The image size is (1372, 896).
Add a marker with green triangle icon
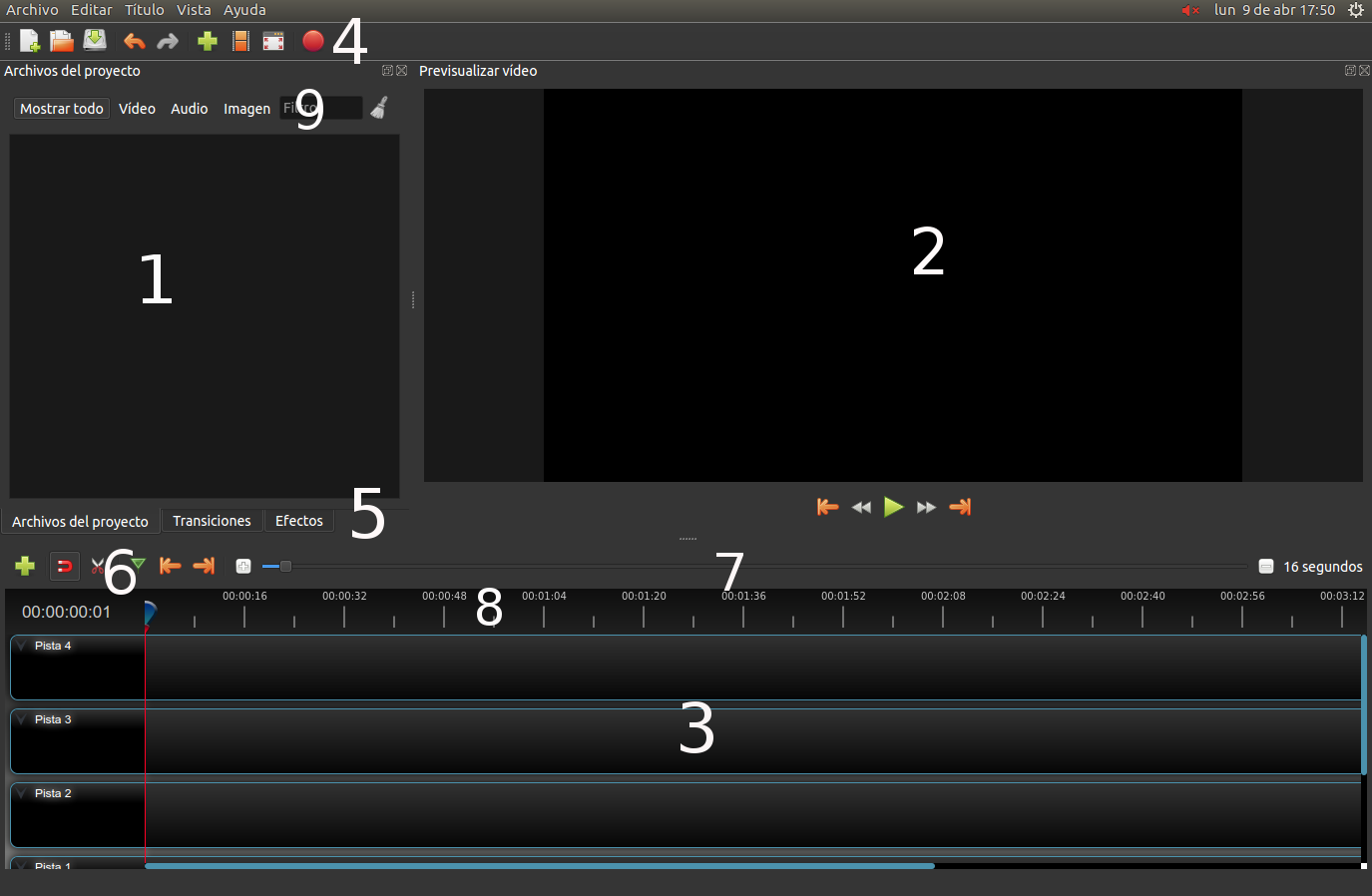coord(138,565)
